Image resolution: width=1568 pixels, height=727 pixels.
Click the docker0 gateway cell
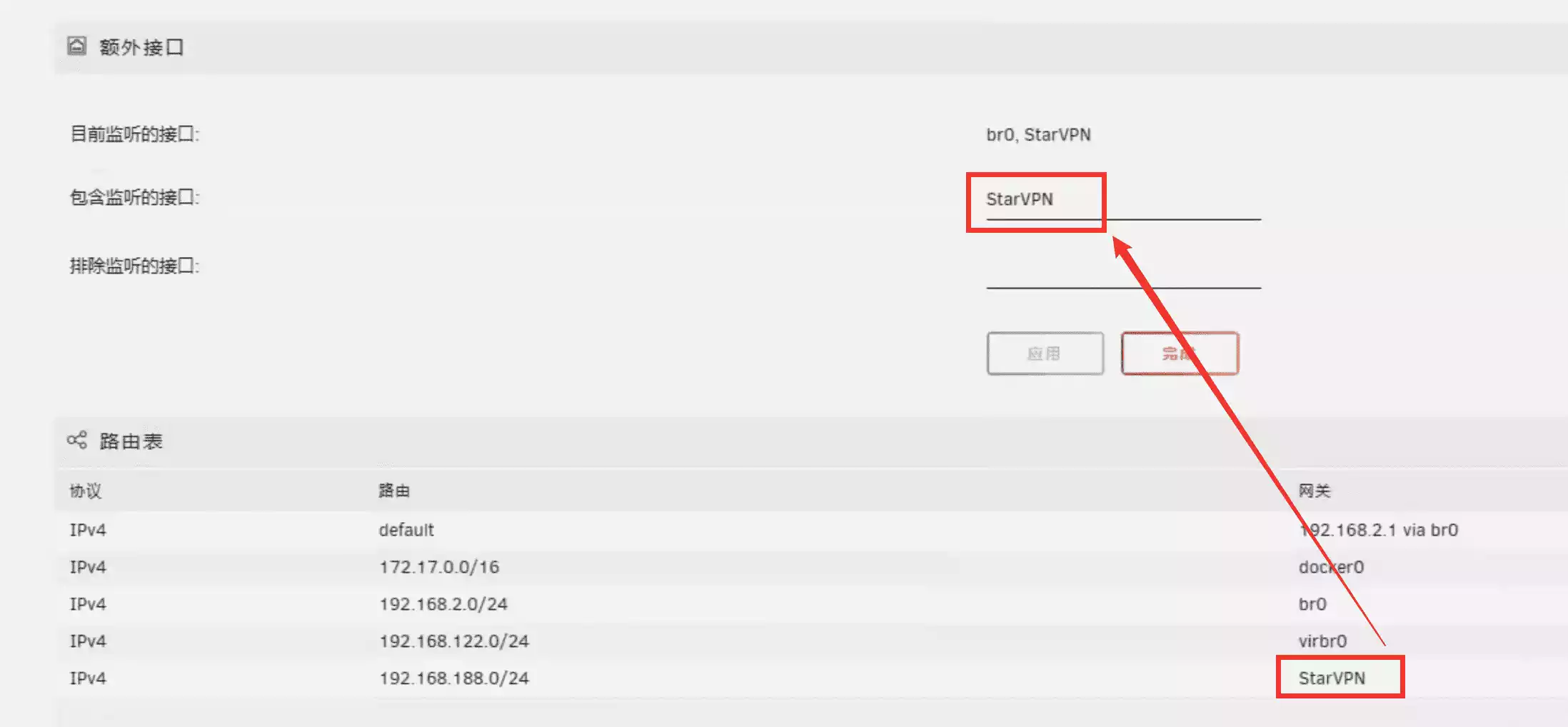pyautogui.click(x=1331, y=567)
